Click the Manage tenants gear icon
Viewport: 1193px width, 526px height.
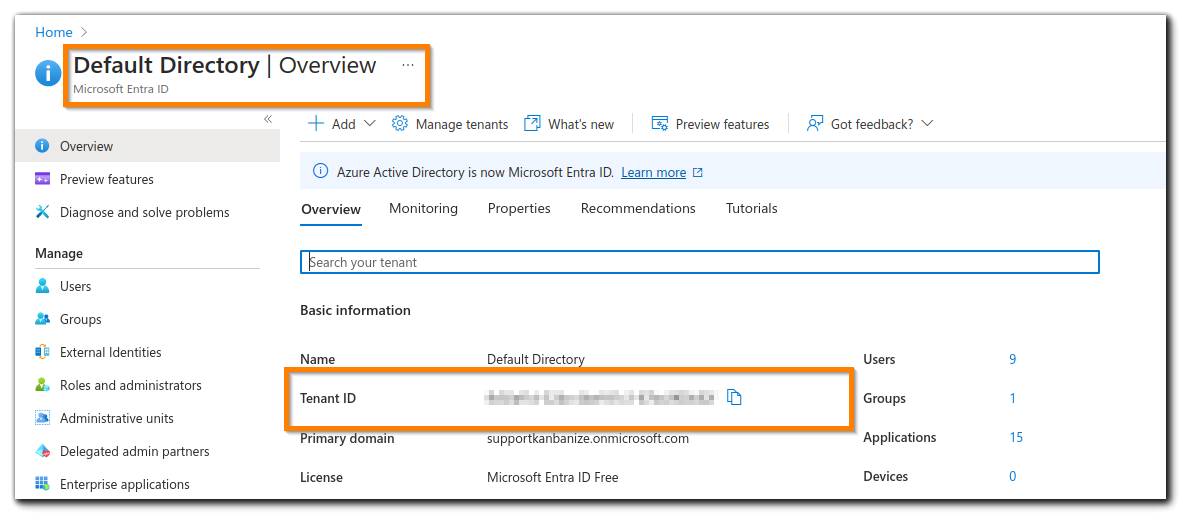click(x=400, y=123)
